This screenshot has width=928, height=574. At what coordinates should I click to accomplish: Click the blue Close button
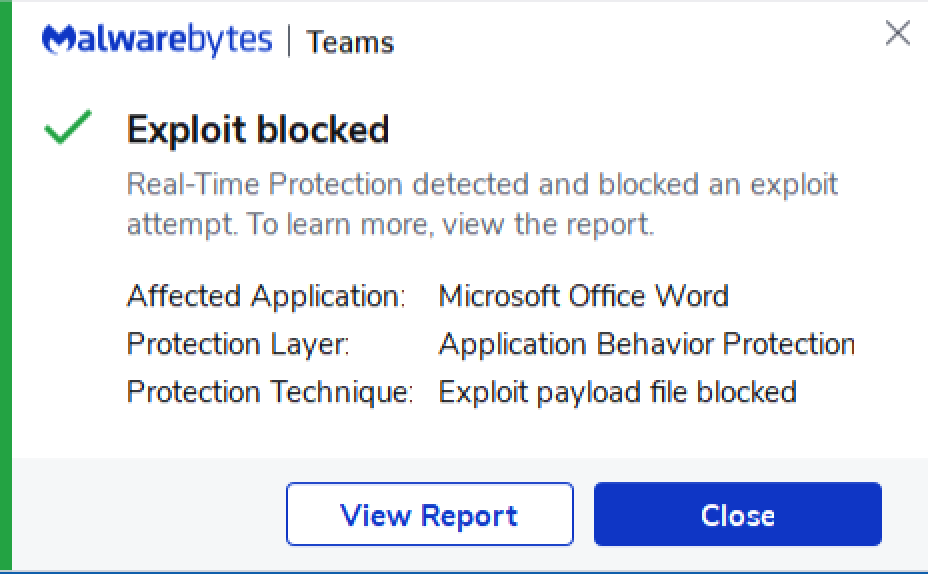pyautogui.click(x=737, y=514)
